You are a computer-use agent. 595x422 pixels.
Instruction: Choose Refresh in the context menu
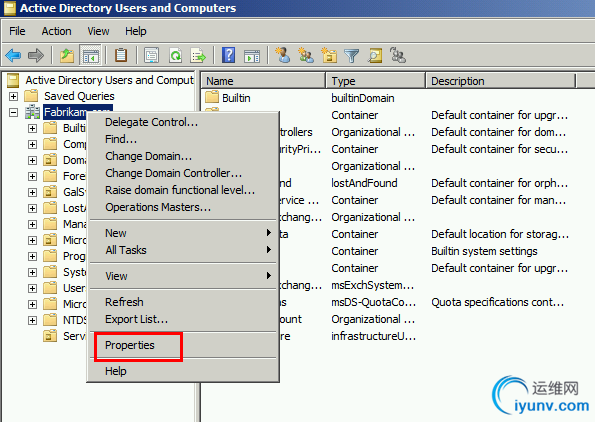pyautogui.click(x=183, y=302)
